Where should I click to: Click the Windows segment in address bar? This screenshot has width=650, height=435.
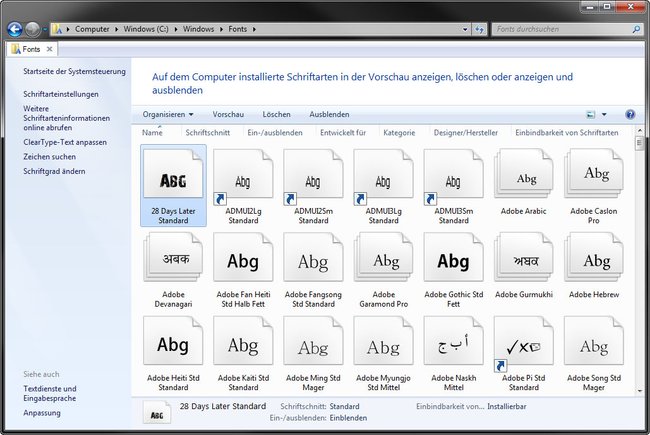point(199,29)
